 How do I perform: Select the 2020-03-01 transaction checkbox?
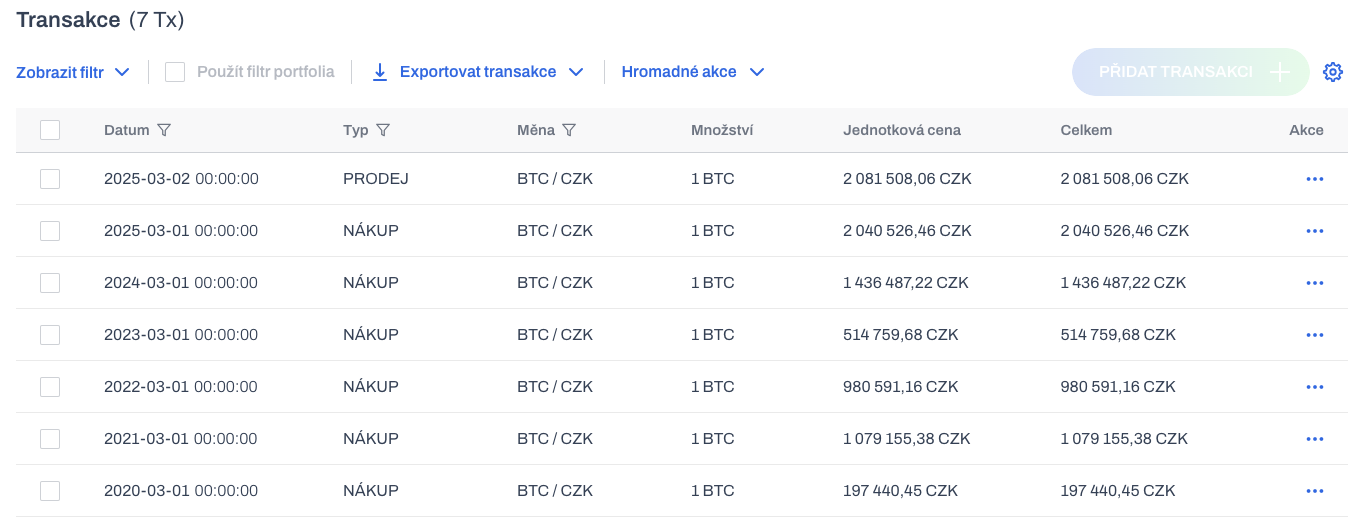click(50, 491)
